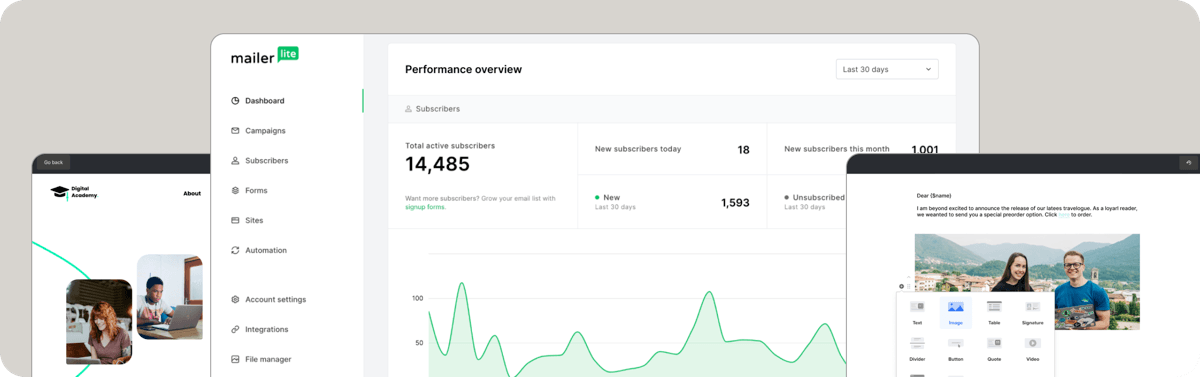Insert a Signature block in the editor
1200x377 pixels.
tap(1033, 314)
